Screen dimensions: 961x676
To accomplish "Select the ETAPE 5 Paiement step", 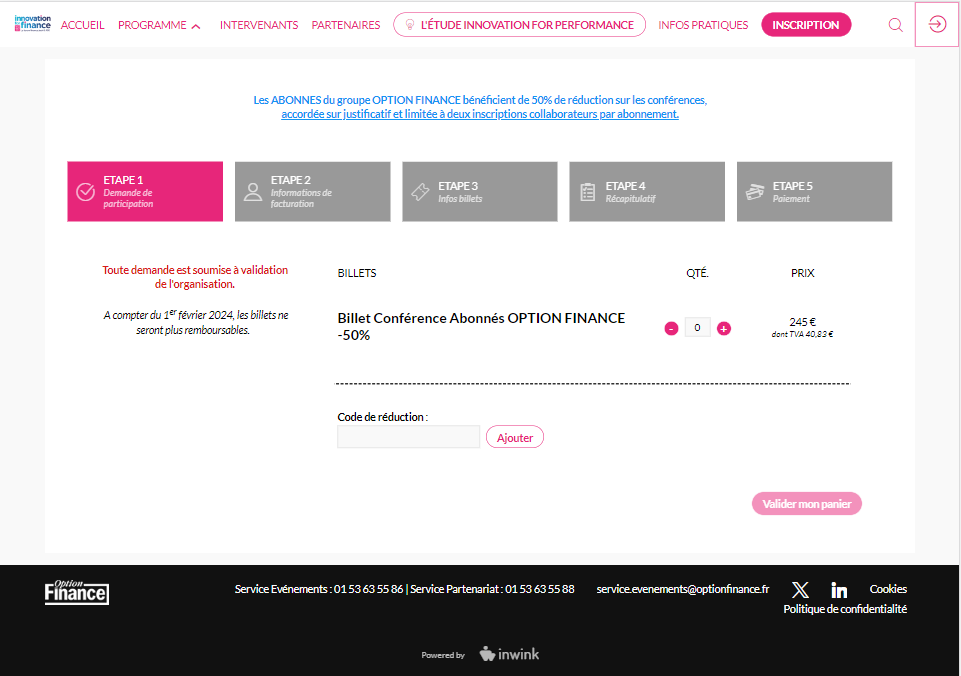I will pyautogui.click(x=815, y=191).
